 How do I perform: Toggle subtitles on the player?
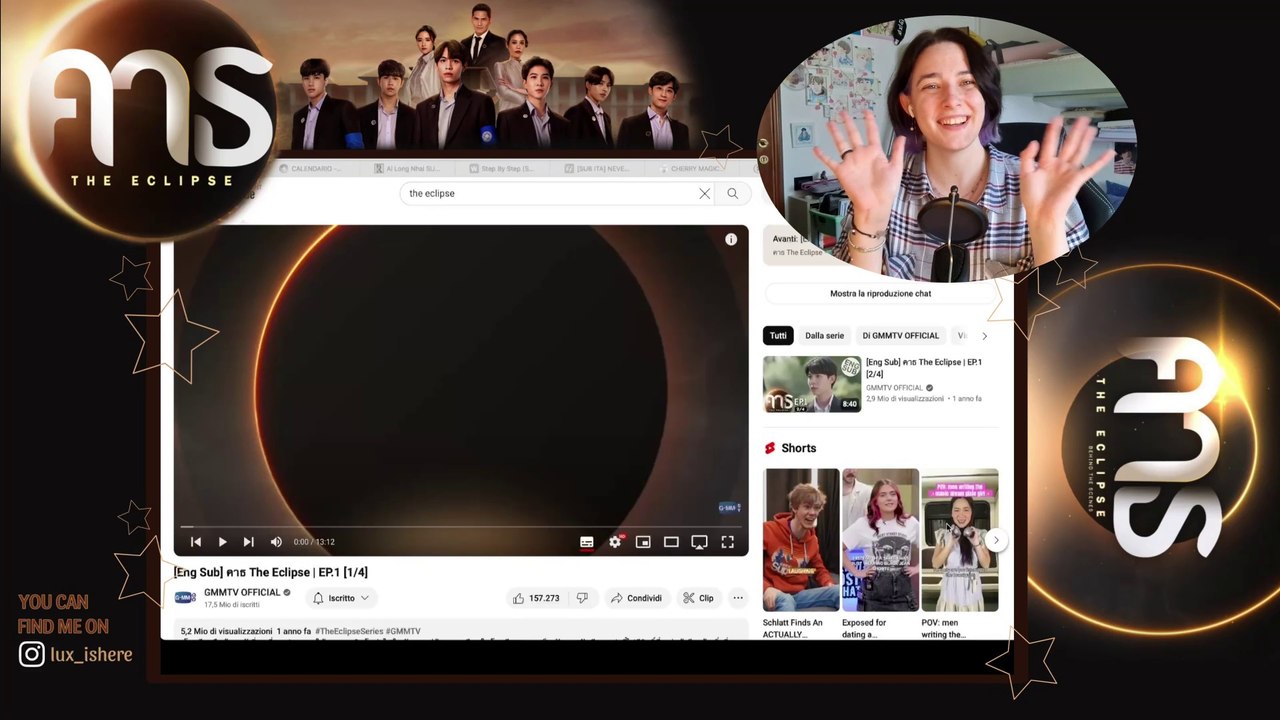coord(587,542)
